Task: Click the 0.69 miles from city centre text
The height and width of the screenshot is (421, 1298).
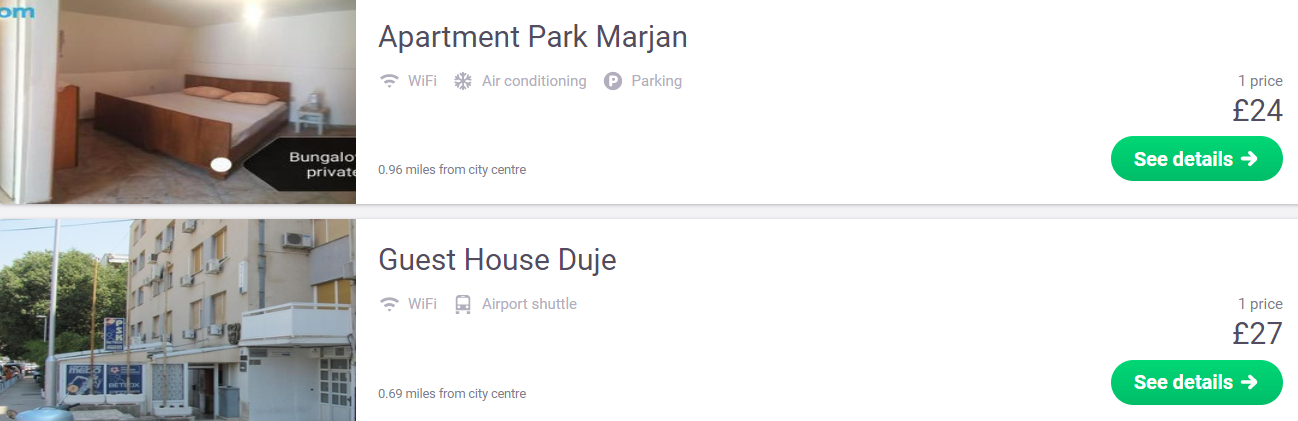Action: pos(452,393)
